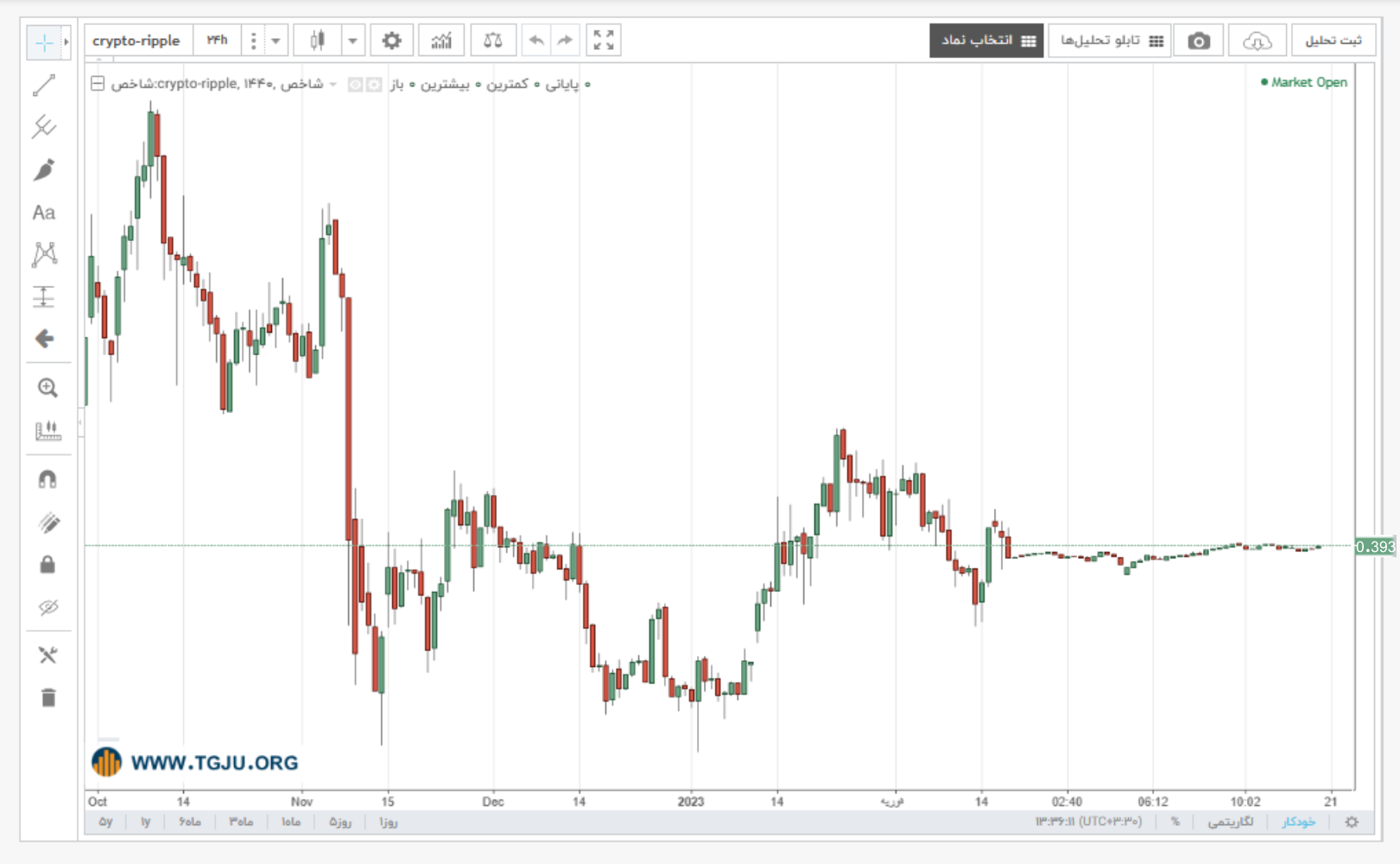
Task: Select the ۳ماه time range
Action: (241, 822)
